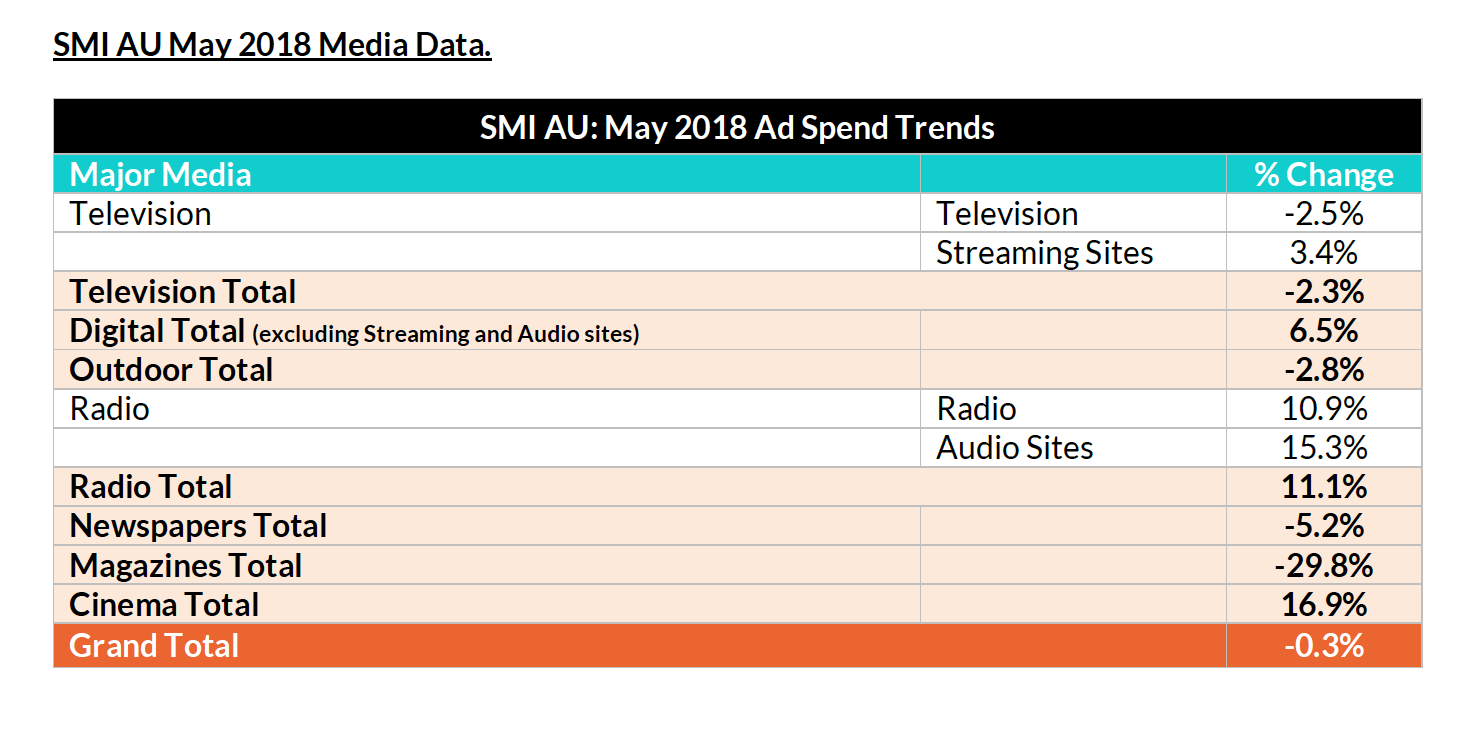Click the "-5.2%" Newspapers Total value

pyautogui.click(x=1324, y=526)
